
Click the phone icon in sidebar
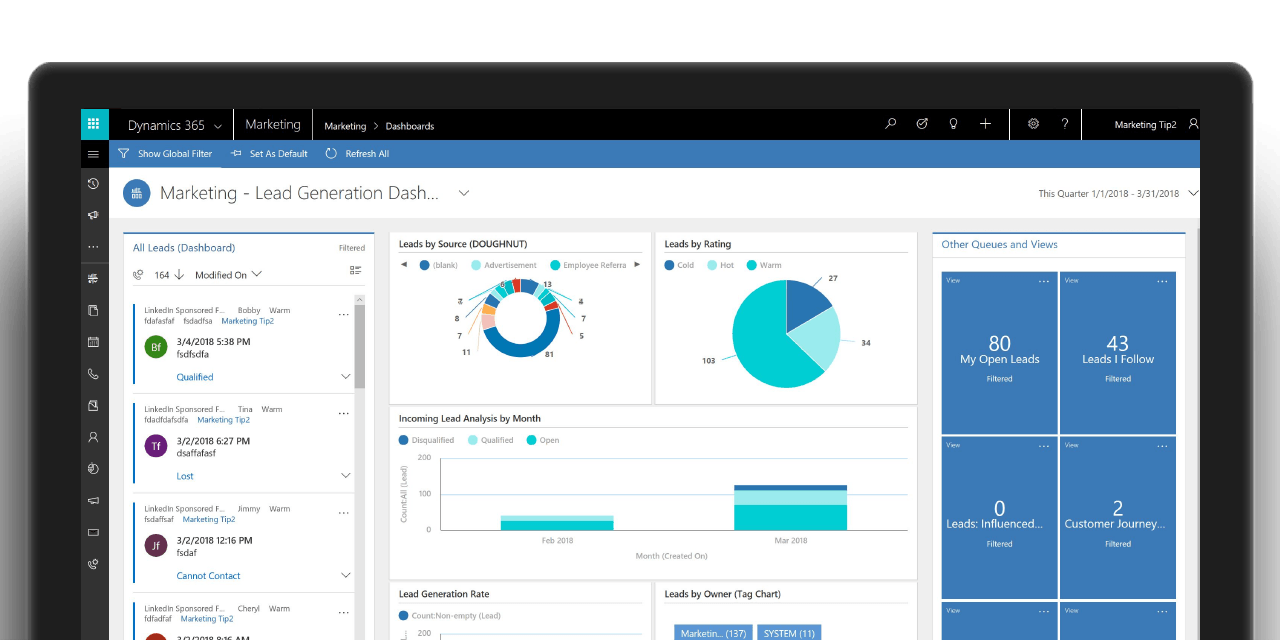pyautogui.click(x=94, y=374)
